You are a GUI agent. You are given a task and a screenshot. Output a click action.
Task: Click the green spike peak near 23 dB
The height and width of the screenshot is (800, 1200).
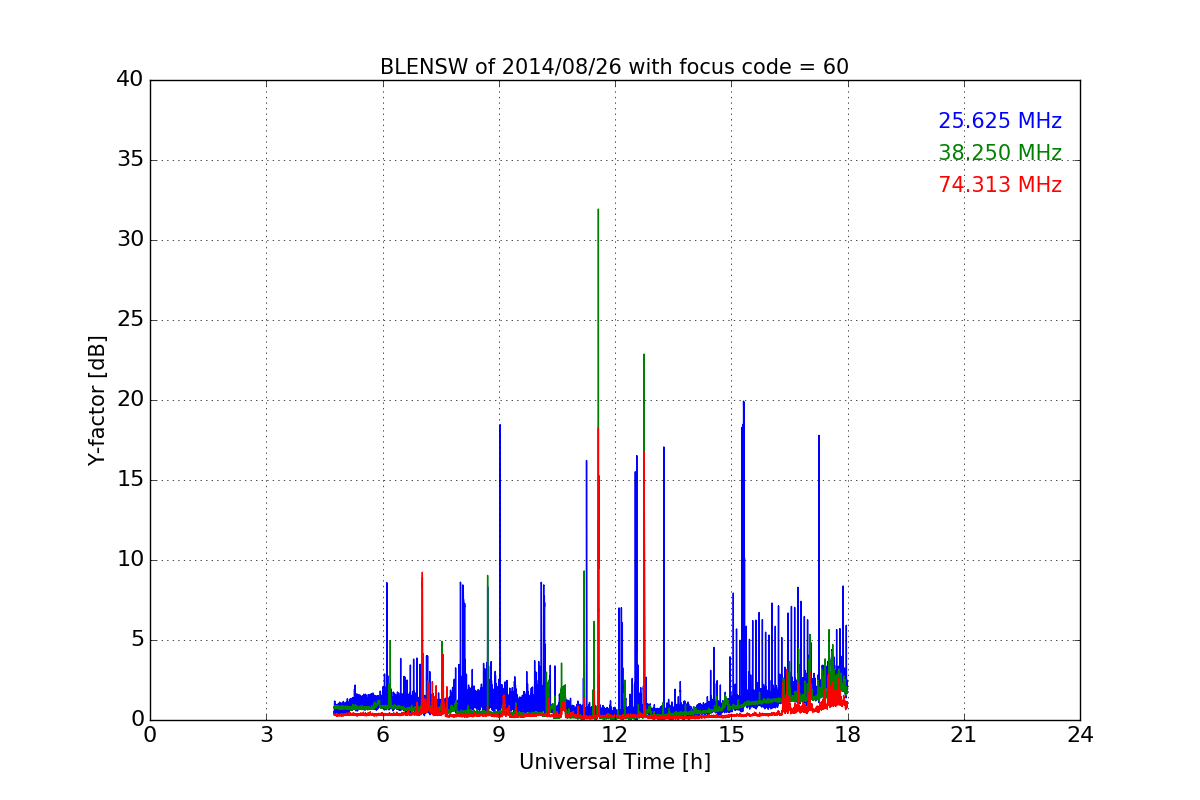point(644,355)
